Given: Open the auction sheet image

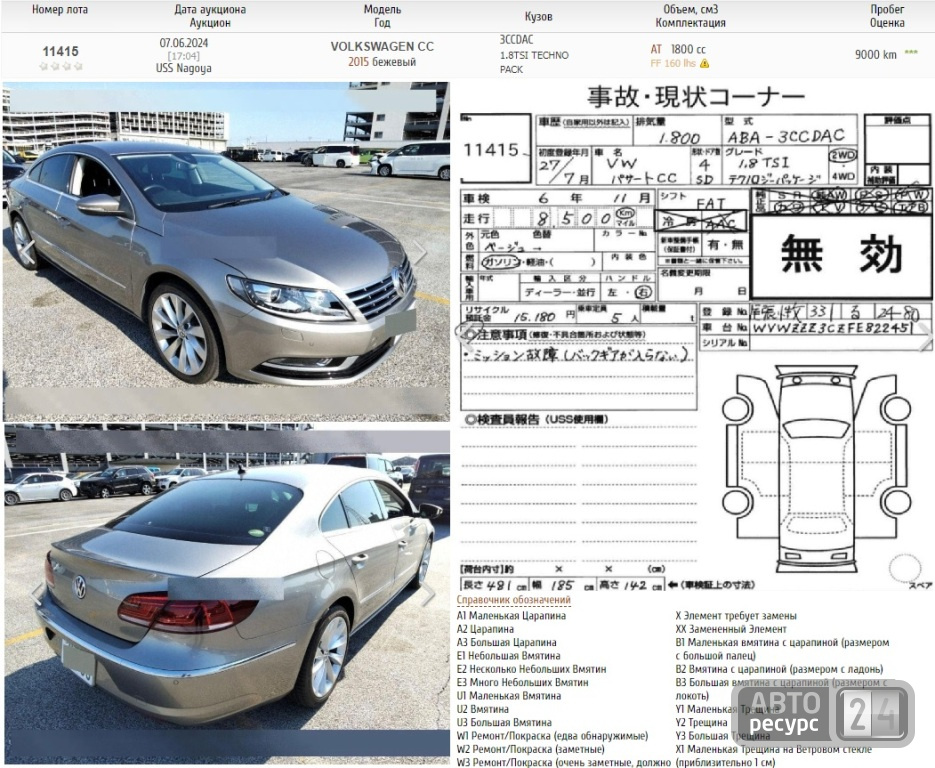Looking at the screenshot, I should (x=695, y=337).
